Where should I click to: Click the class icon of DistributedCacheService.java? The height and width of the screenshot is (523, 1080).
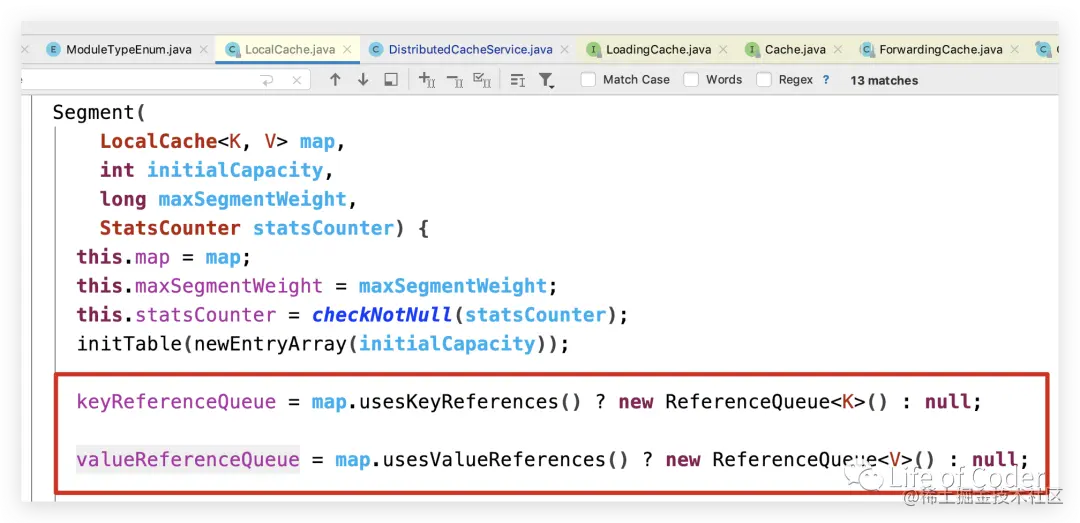(x=375, y=50)
